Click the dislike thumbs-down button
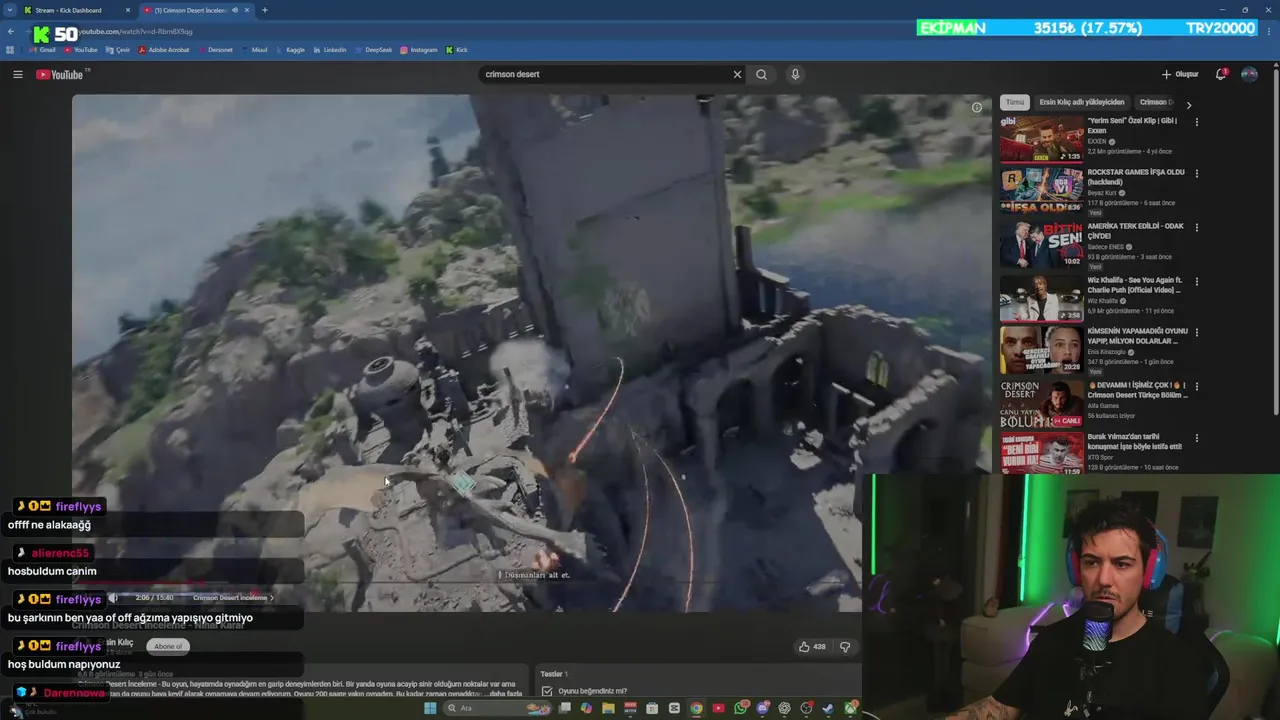The image size is (1280, 720). click(846, 647)
